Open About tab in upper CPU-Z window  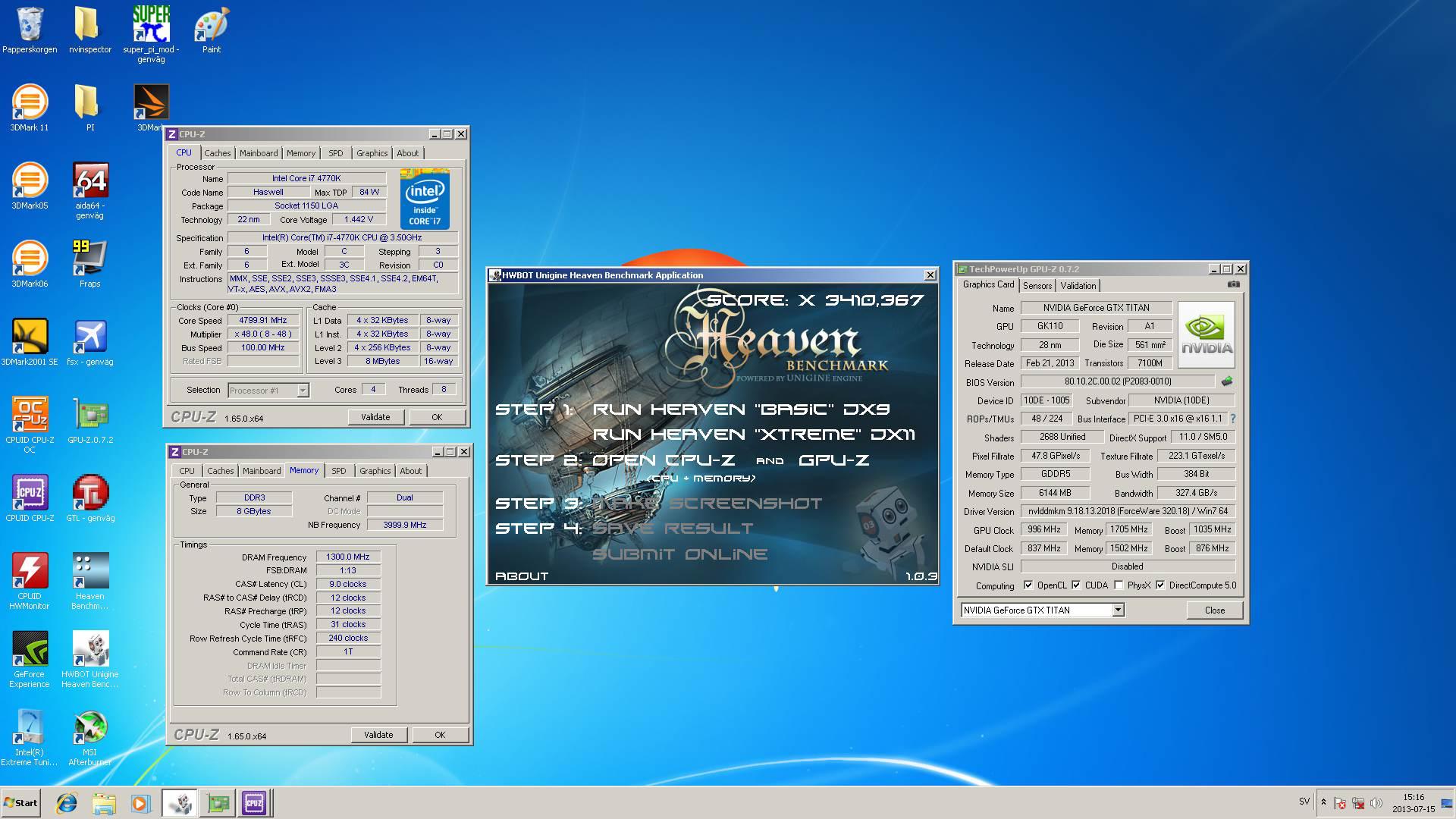(407, 153)
